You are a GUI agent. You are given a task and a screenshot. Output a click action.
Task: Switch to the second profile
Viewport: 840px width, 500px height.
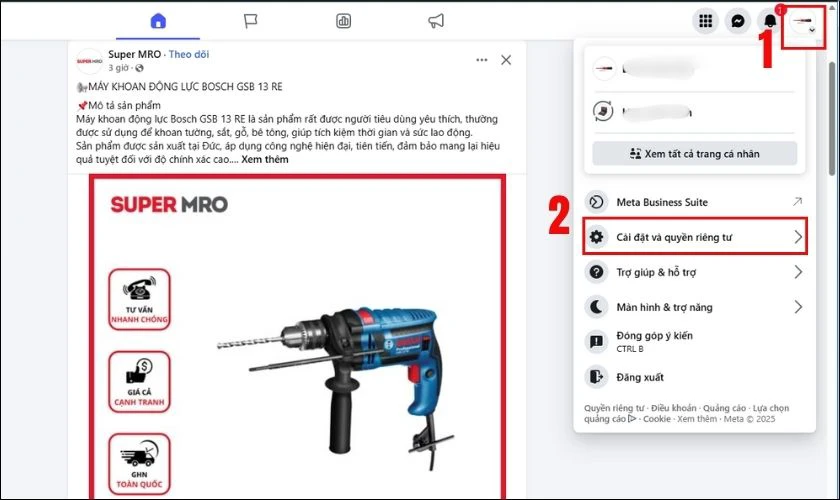[x=694, y=112]
